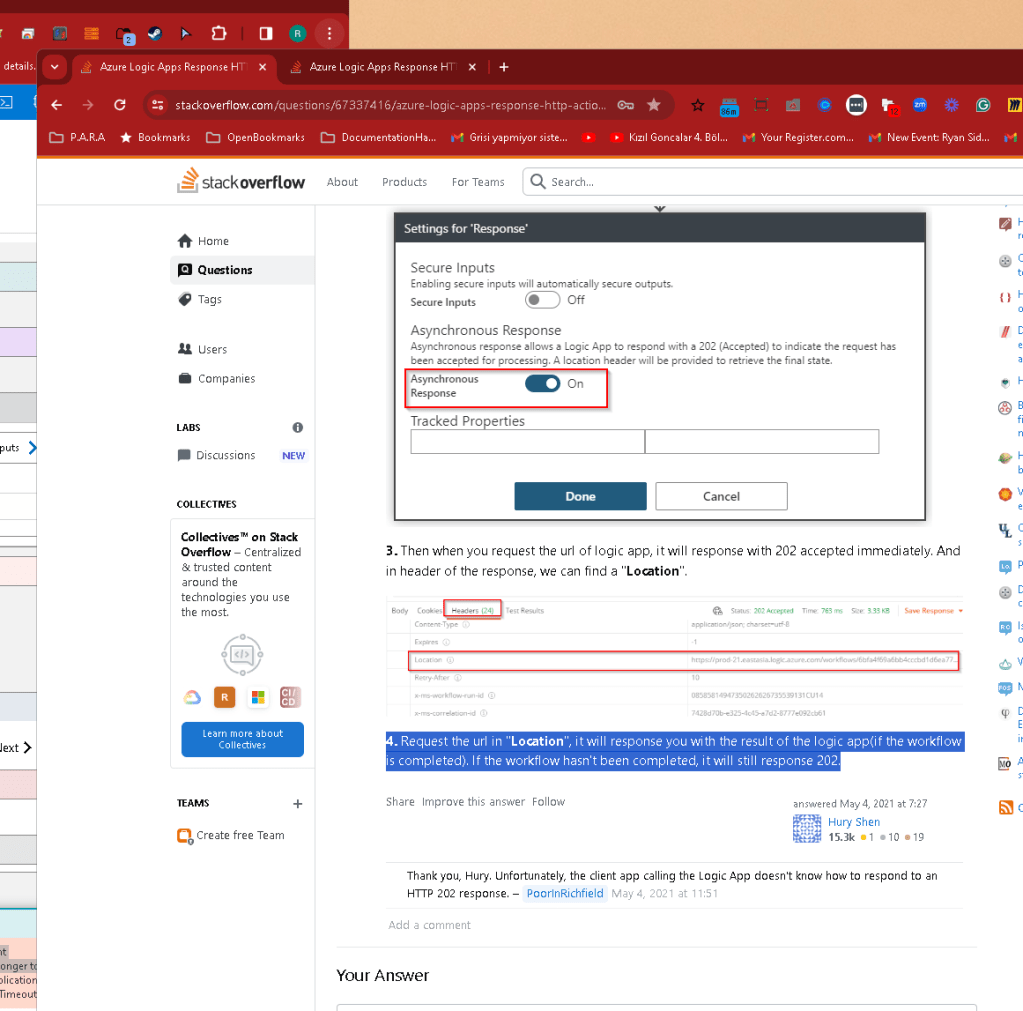Click the R language collective icon
The height and width of the screenshot is (1011, 1023).
click(224, 697)
